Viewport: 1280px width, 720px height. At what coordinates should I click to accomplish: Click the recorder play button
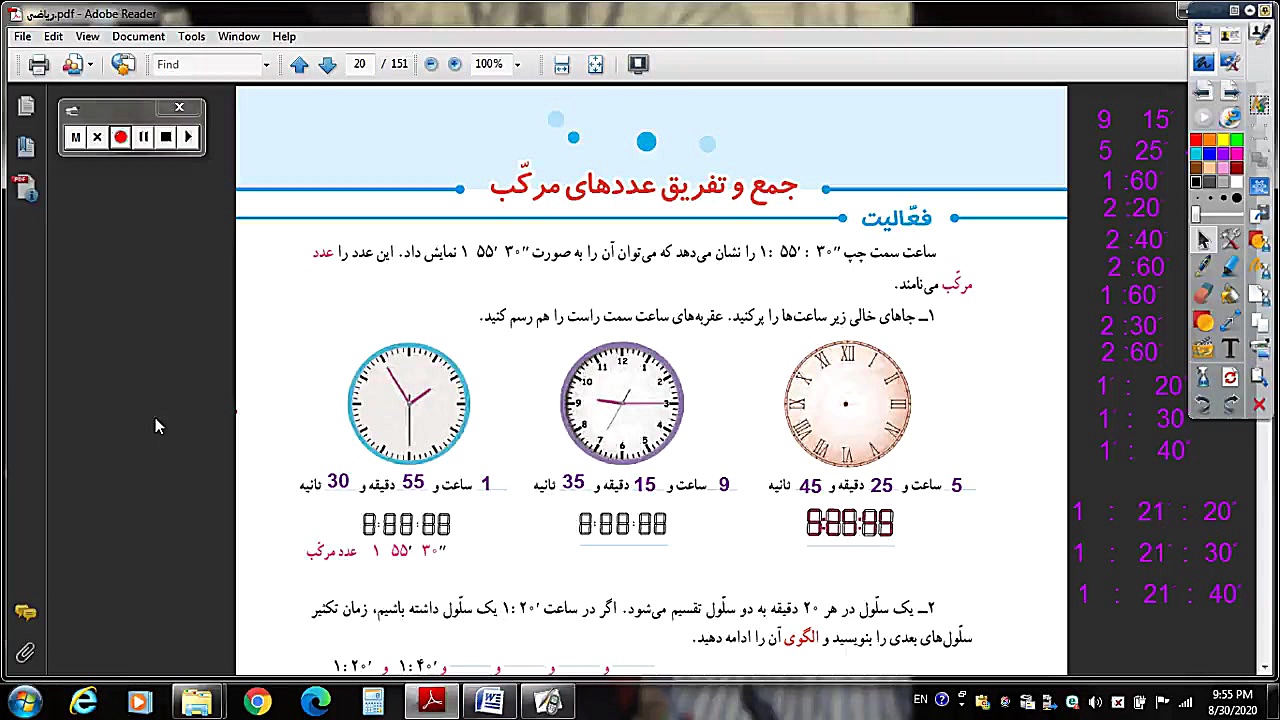click(x=188, y=137)
